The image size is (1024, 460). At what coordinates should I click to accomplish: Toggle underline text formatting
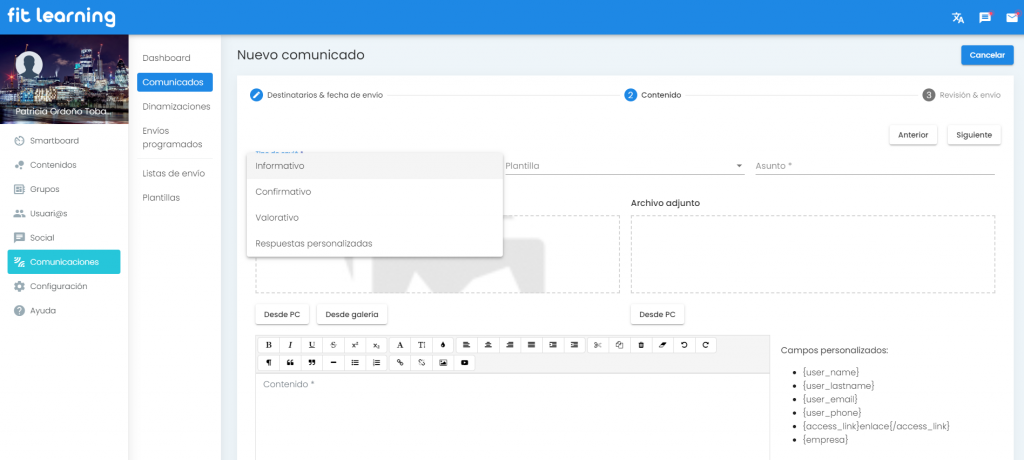pyautogui.click(x=312, y=345)
